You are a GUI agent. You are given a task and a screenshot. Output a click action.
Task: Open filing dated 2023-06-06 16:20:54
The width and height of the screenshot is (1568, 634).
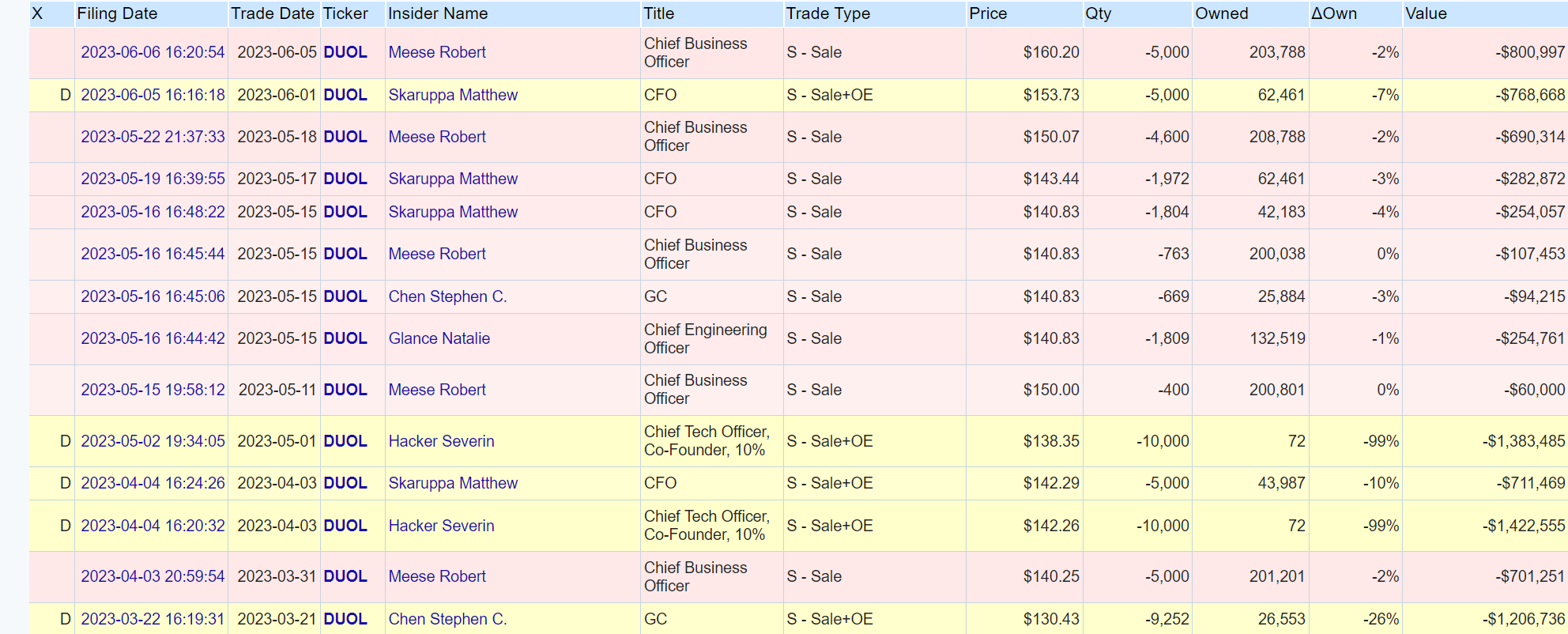(153, 52)
